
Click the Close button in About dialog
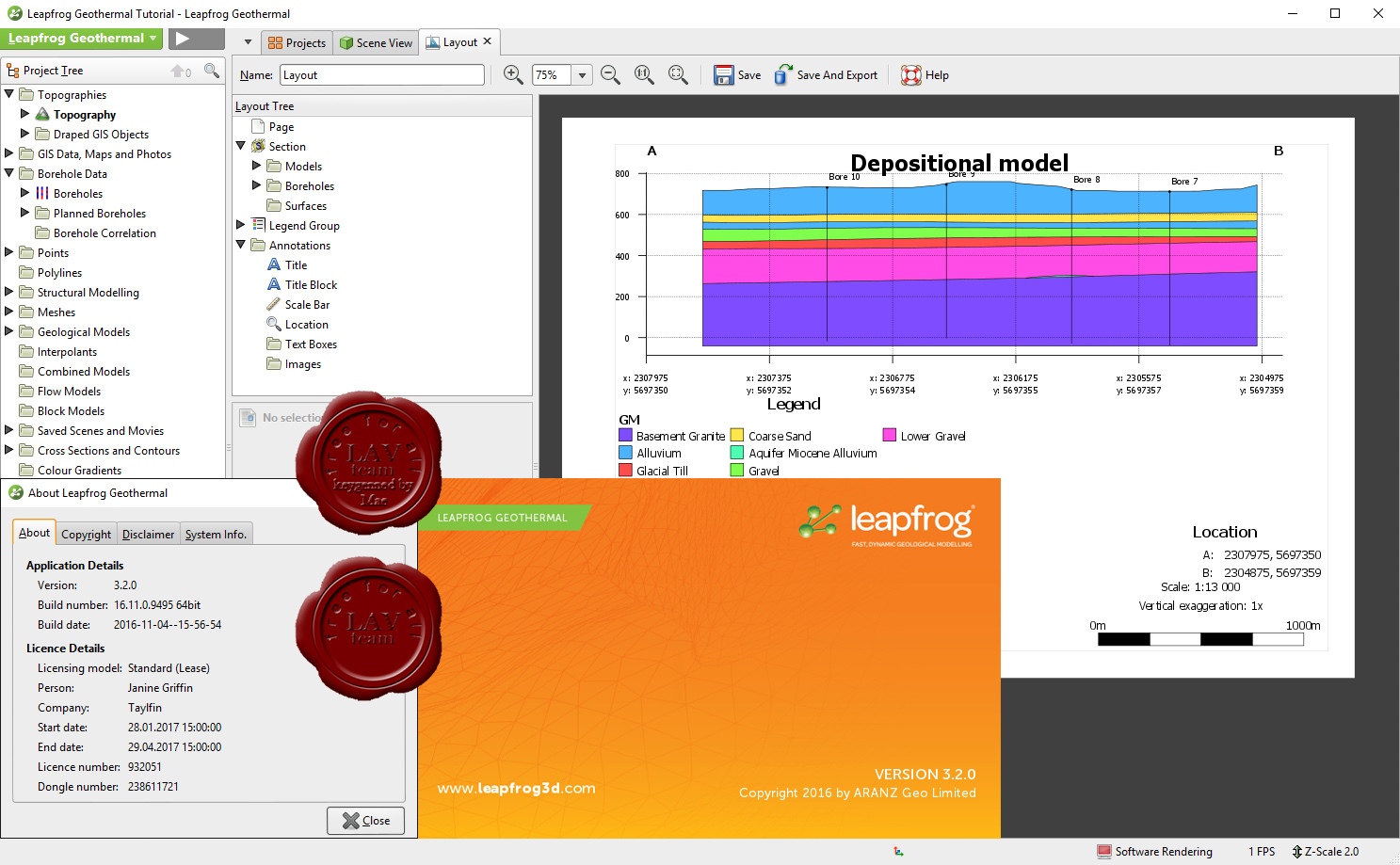365,820
